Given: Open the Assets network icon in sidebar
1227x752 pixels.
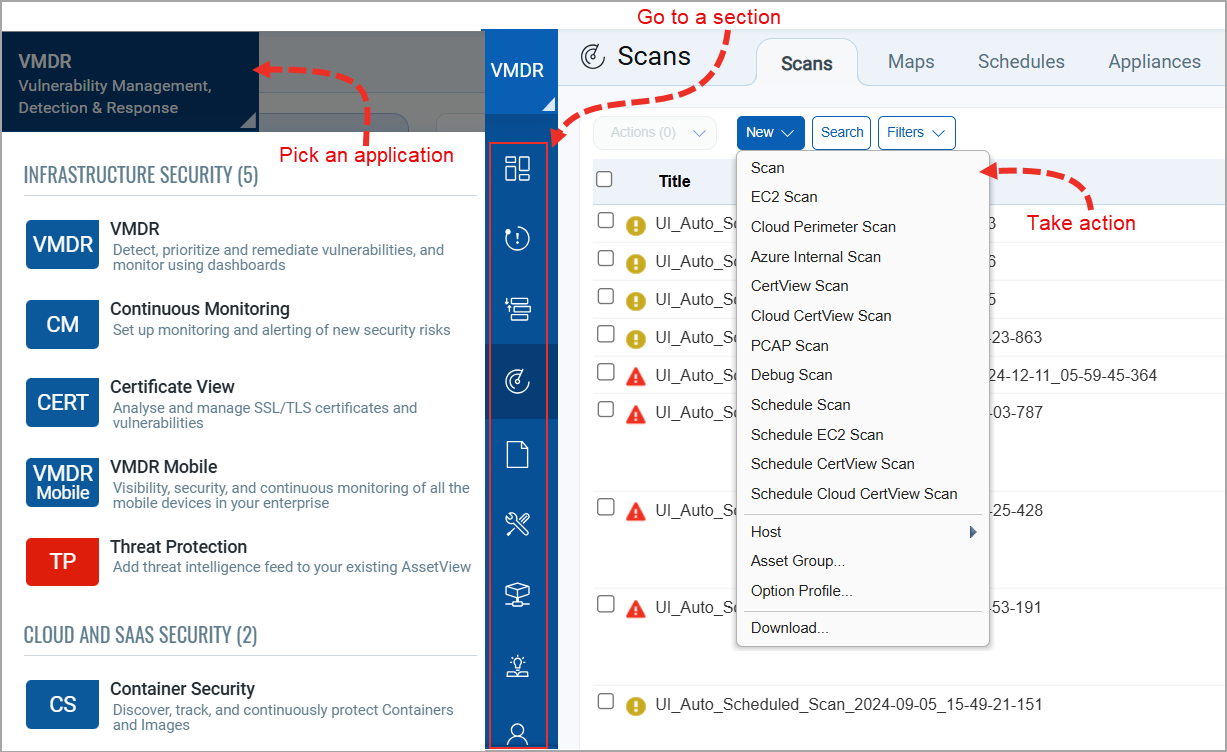Looking at the screenshot, I should (517, 595).
